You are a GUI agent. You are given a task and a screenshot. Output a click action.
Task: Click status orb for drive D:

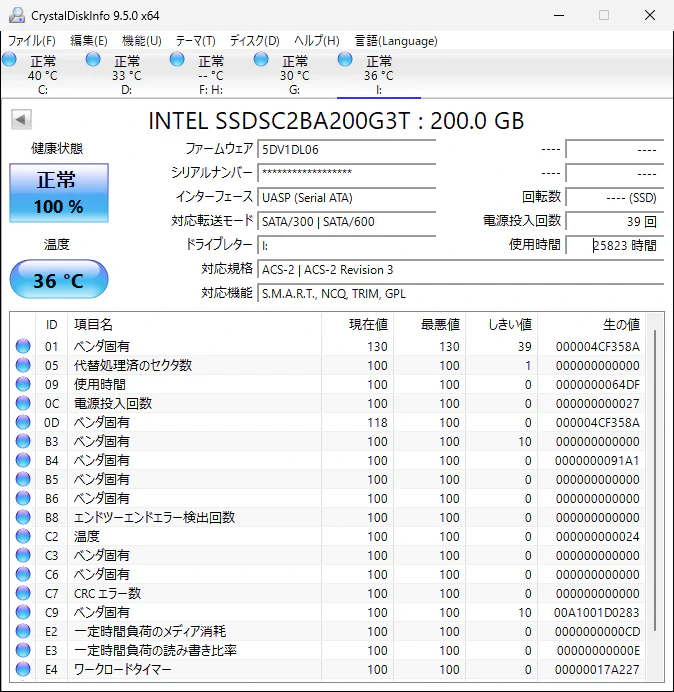(93, 59)
